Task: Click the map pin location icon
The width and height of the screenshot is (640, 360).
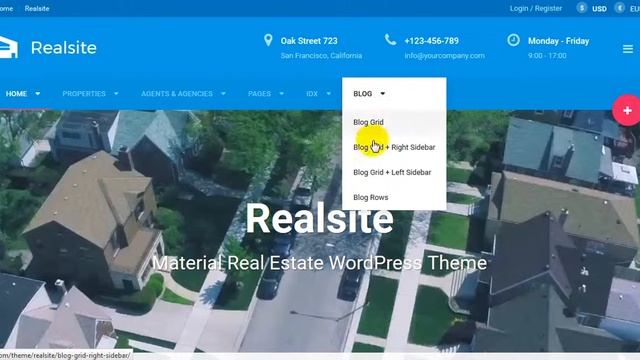Action: coord(268,40)
